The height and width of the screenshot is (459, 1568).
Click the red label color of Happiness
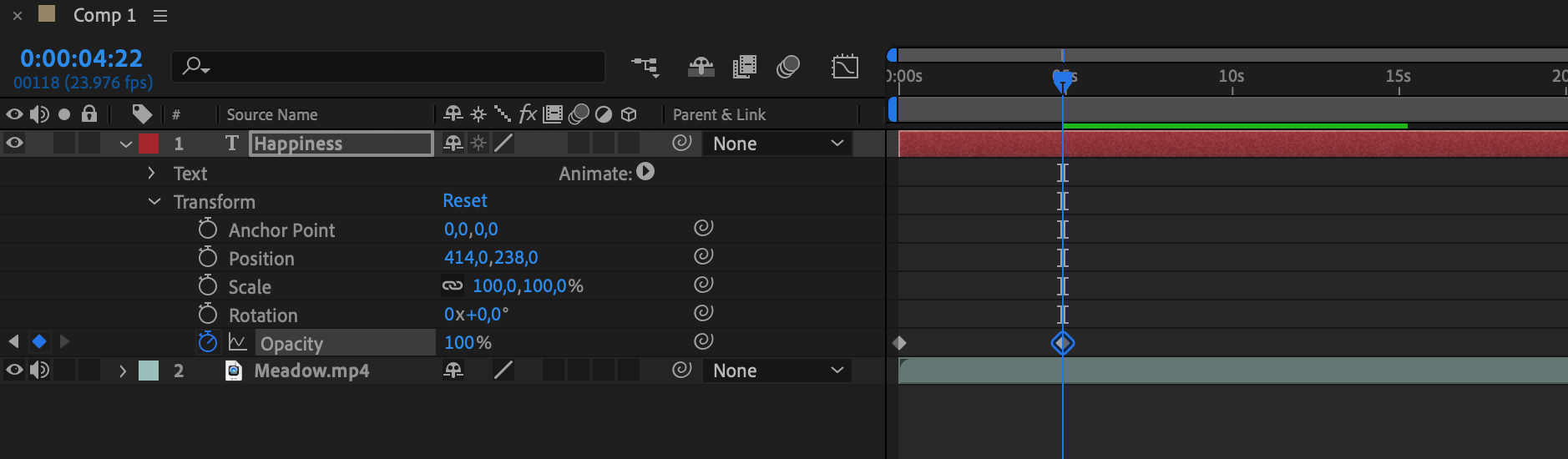coord(149,144)
